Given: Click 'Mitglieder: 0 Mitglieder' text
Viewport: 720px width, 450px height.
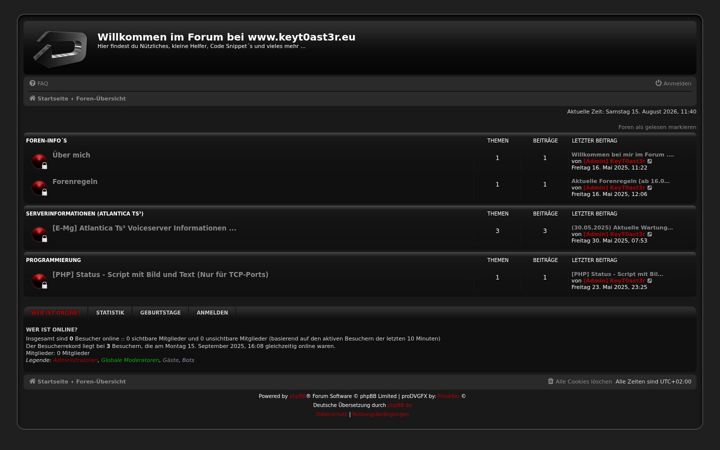Looking at the screenshot, I should [x=58, y=353].
